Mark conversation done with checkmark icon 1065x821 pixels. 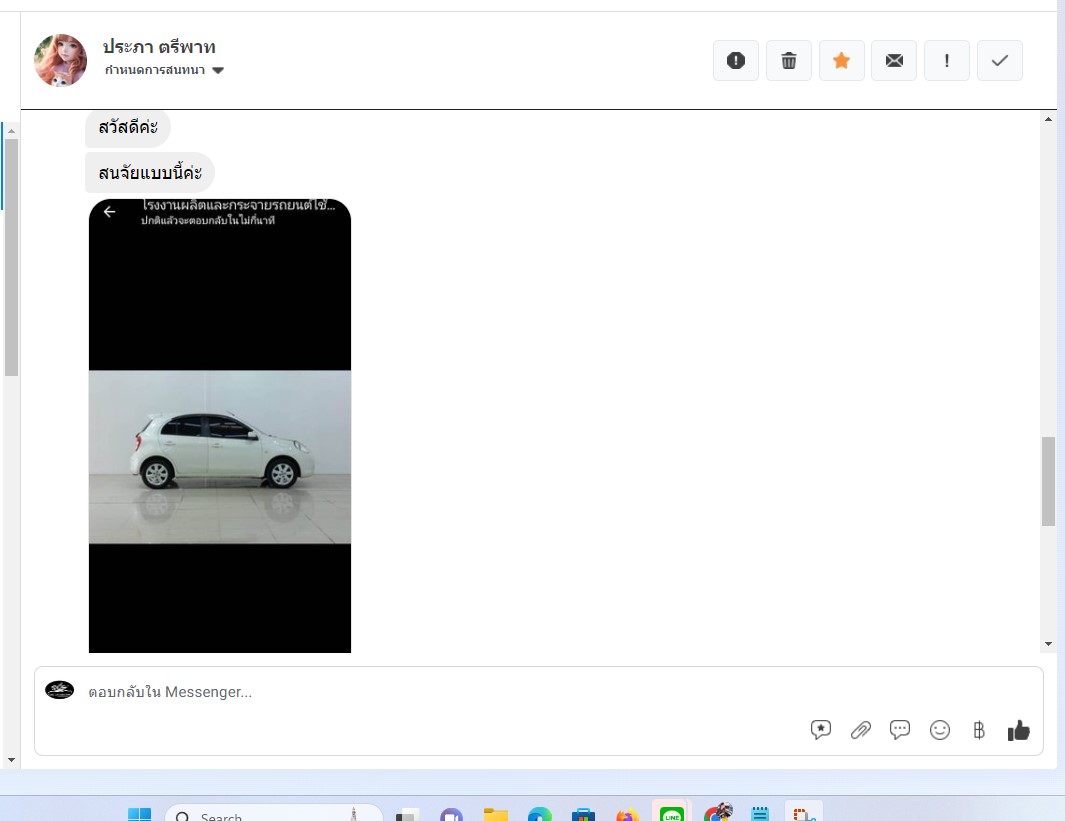tap(1000, 60)
